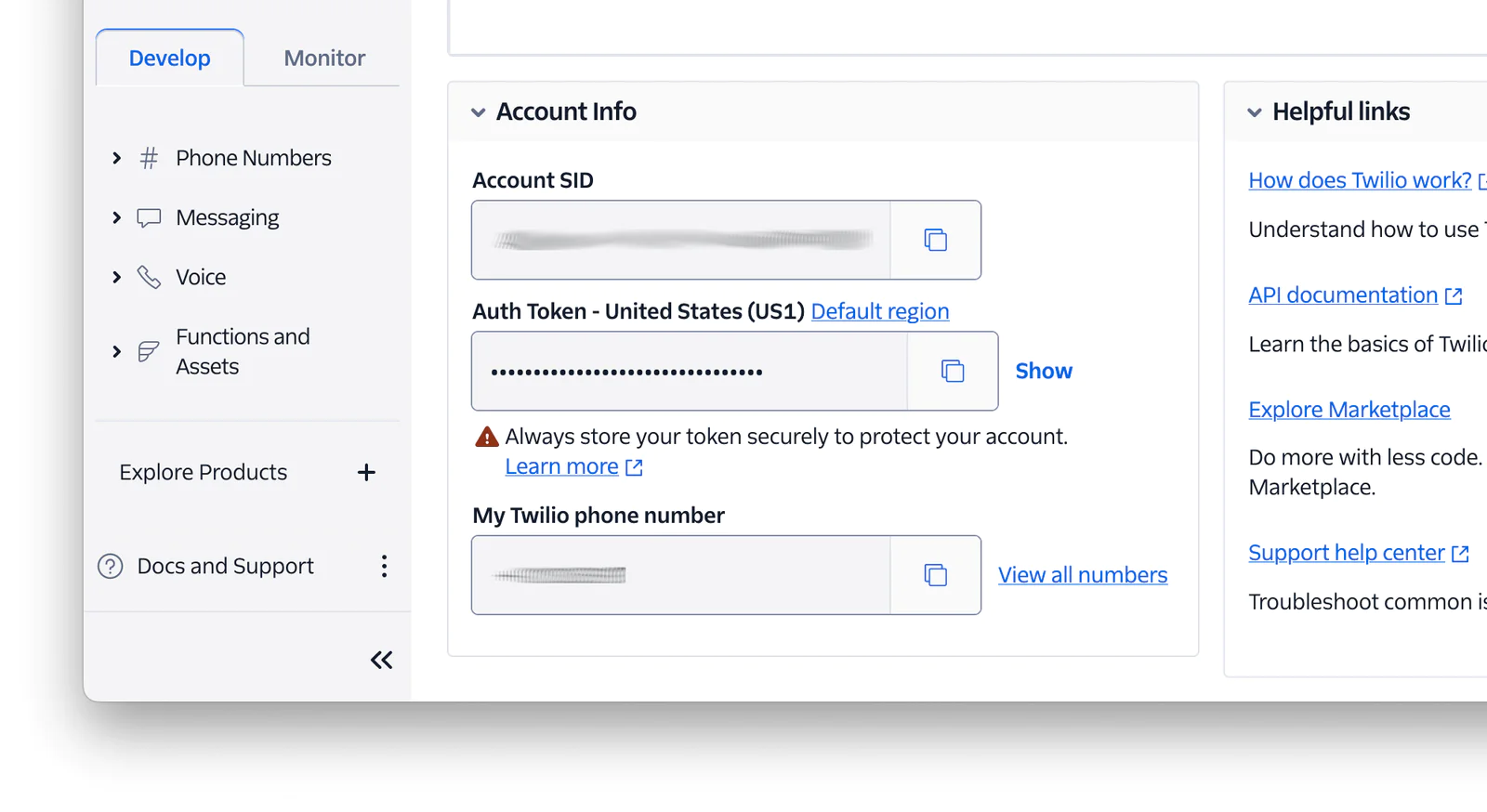The image size is (1487, 812).
Task: Open the Learn more link
Action: click(561, 466)
